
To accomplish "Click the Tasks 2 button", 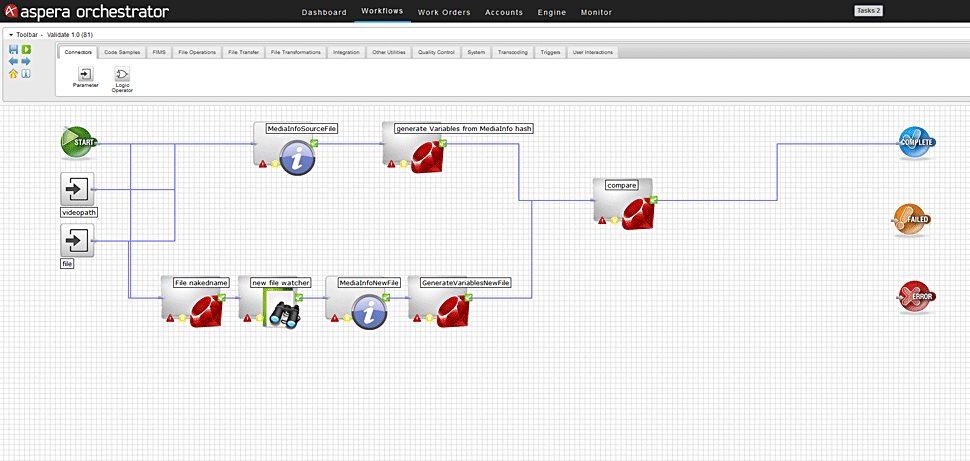I will tap(868, 10).
